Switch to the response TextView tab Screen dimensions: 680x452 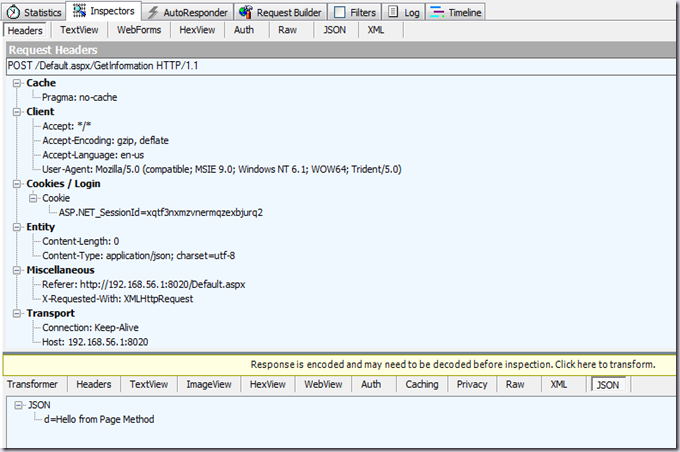point(149,384)
